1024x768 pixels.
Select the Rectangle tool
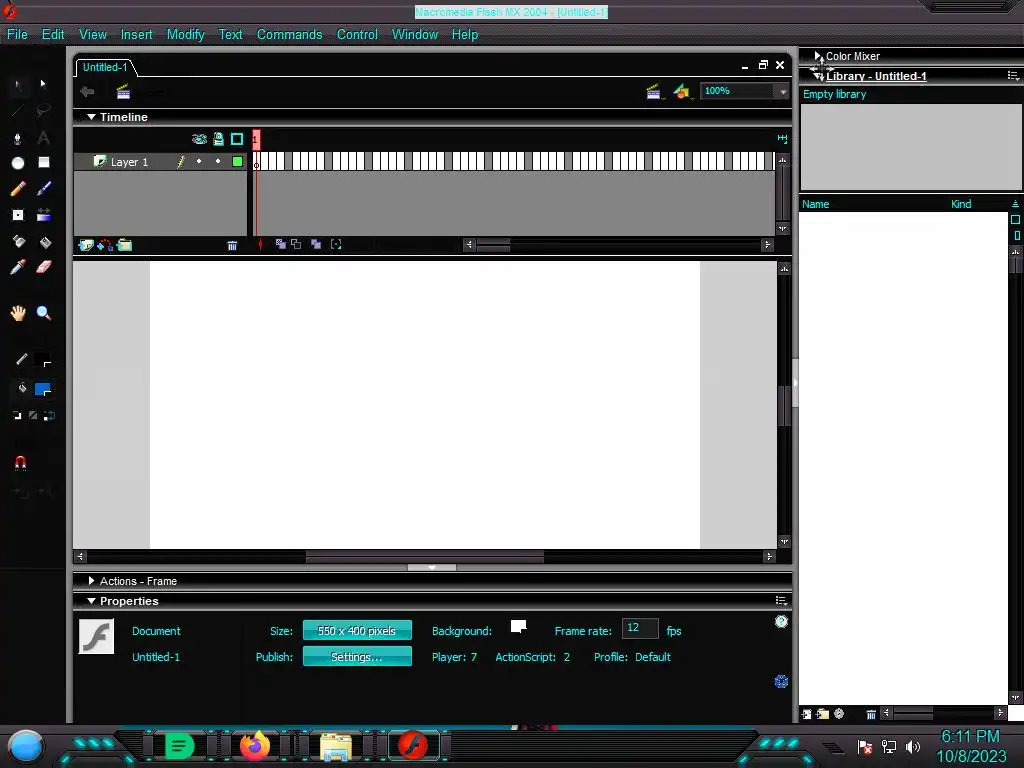pos(44,162)
